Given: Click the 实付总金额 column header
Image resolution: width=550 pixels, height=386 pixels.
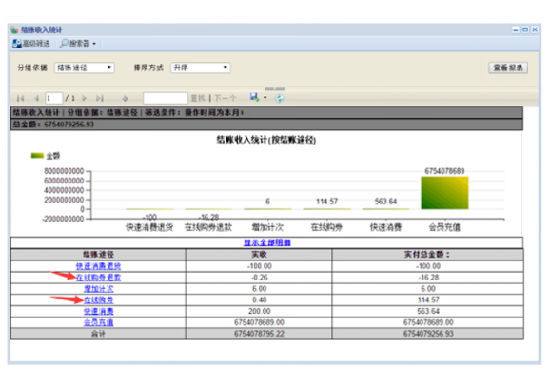Looking at the screenshot, I should click(427, 255).
